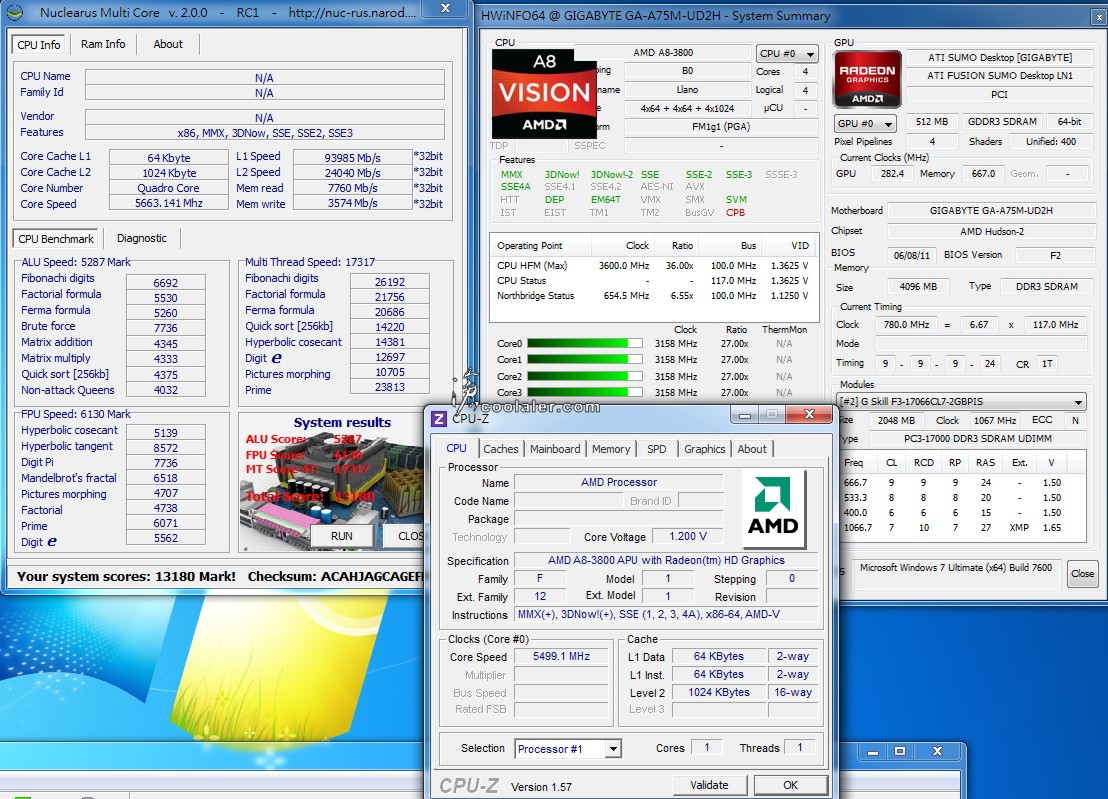This screenshot has width=1108, height=799.
Task: Click the L1 Speed 93985 Mb/s value
Action: (352, 158)
